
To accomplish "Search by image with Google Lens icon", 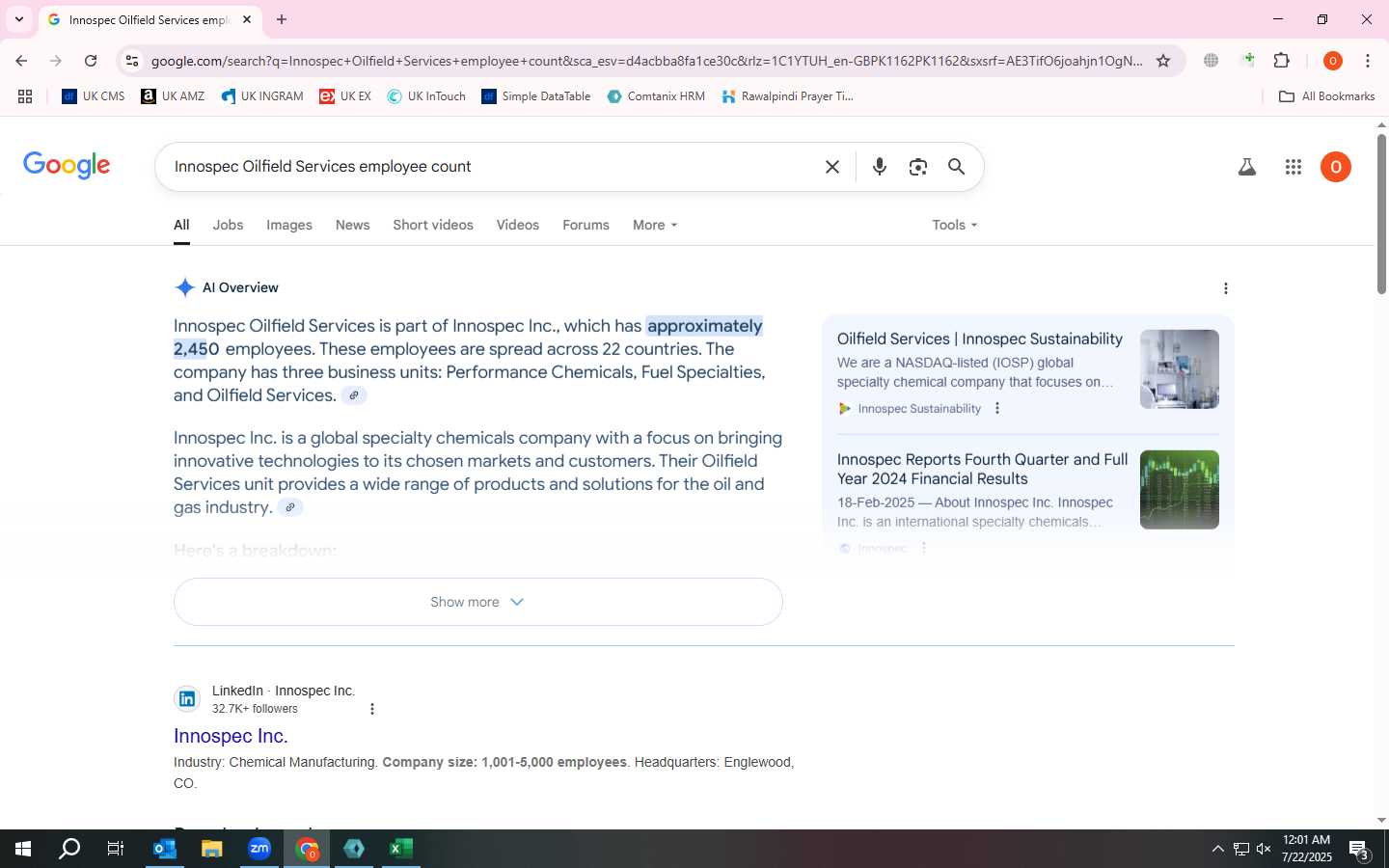I will pyautogui.click(x=918, y=167).
